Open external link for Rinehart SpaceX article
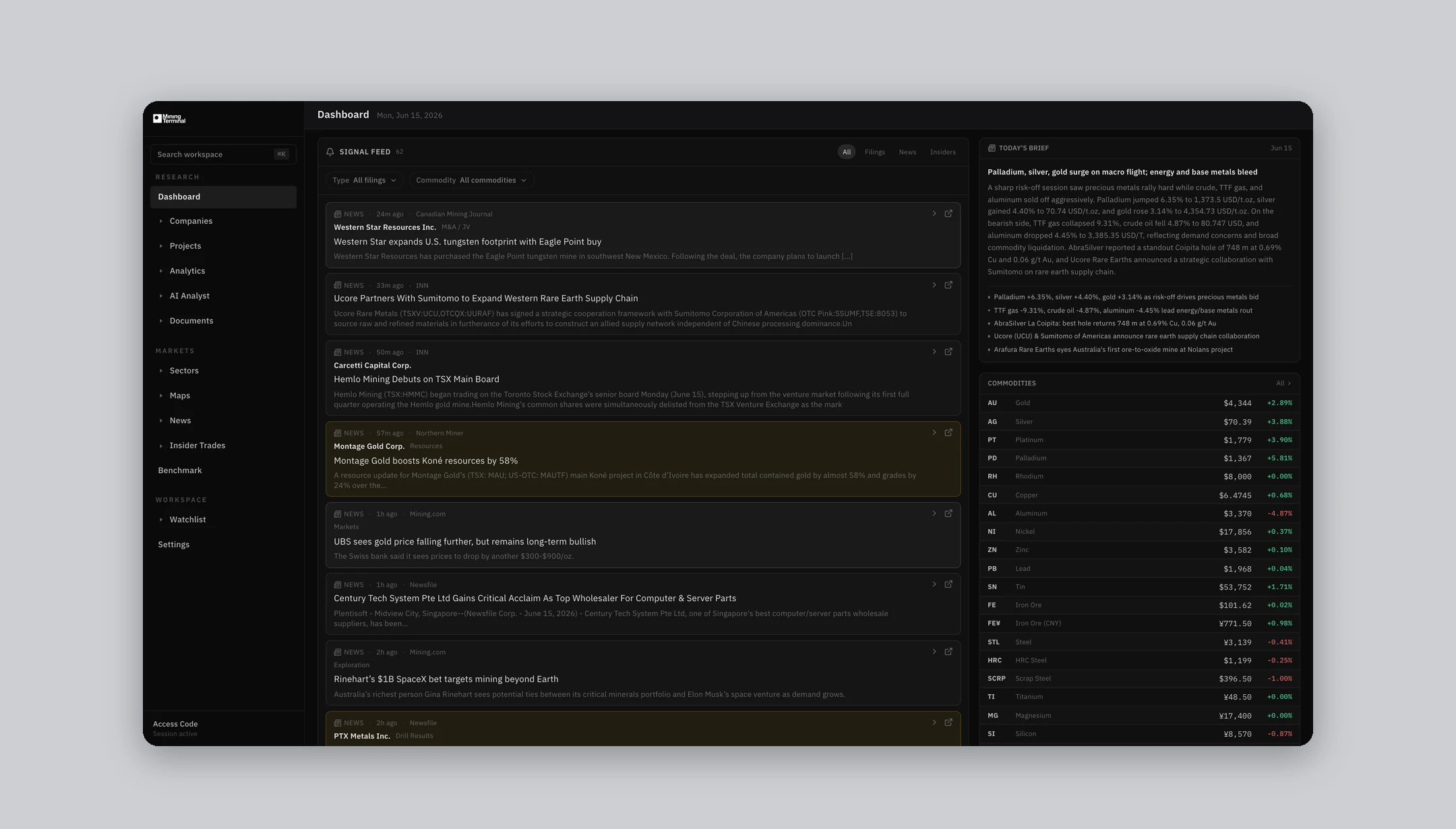This screenshot has height=829, width=1456. [948, 652]
